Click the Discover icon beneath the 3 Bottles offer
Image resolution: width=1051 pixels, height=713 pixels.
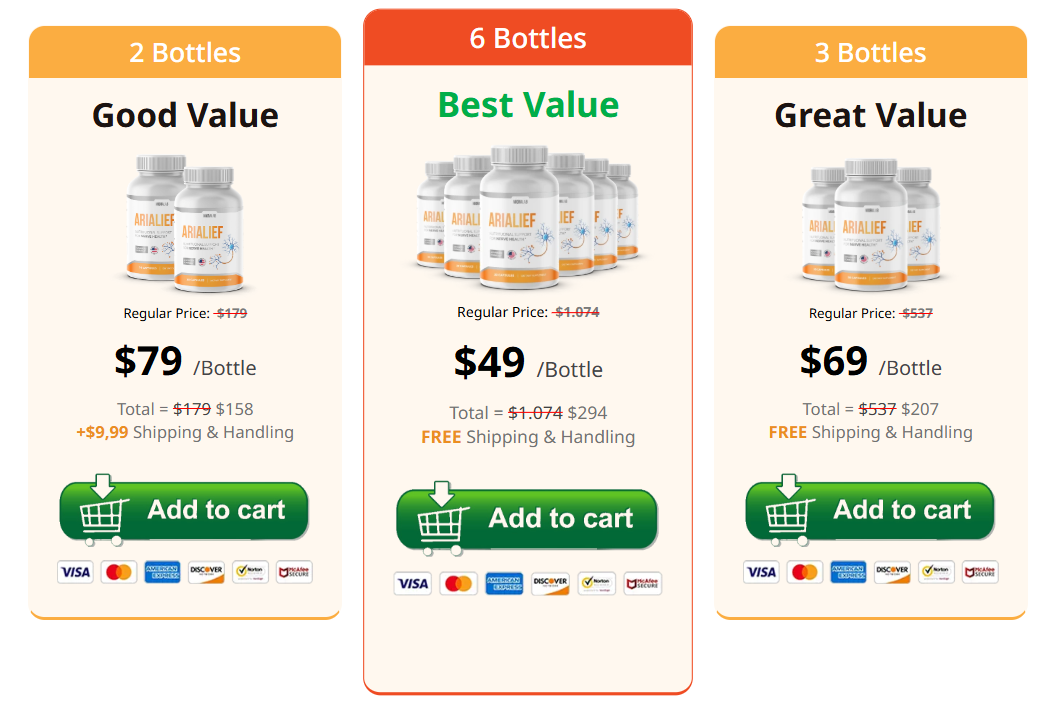coord(892,572)
